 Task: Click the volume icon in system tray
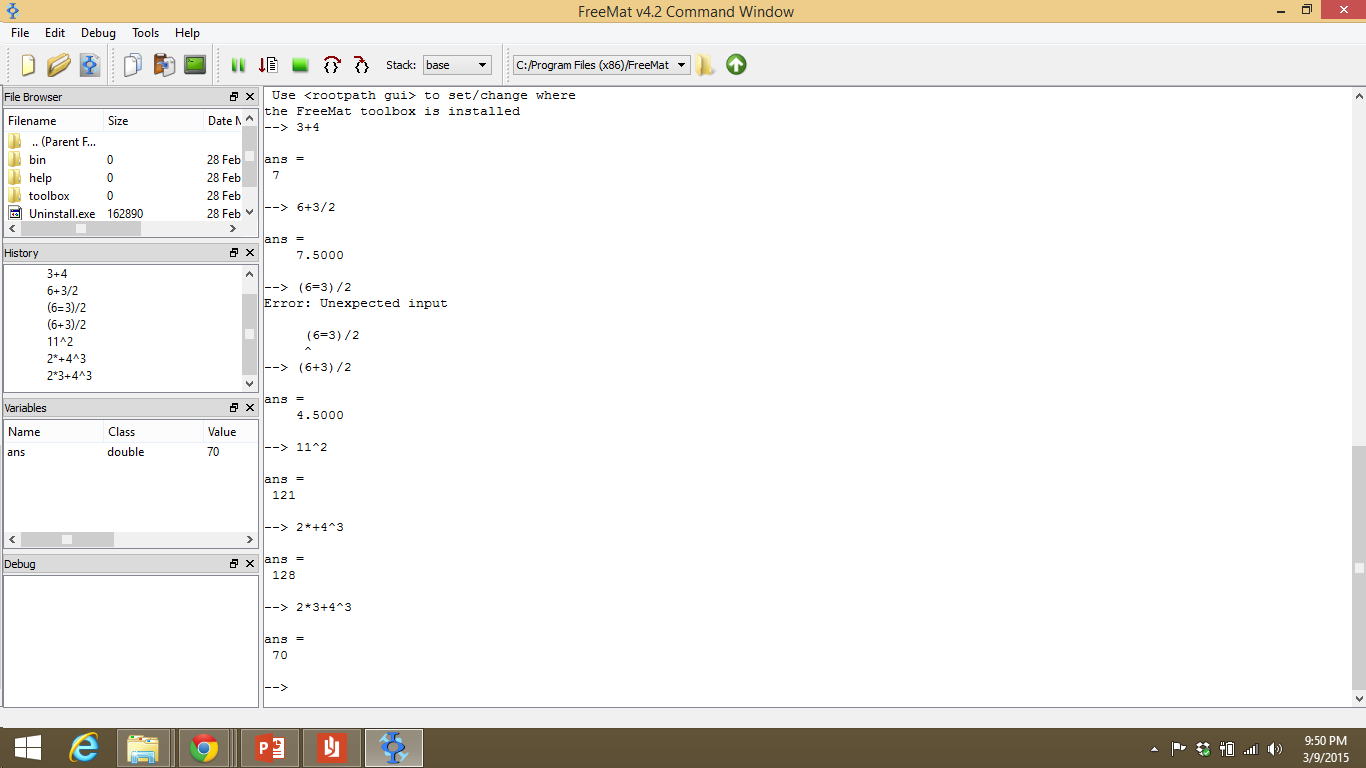[1274, 749]
